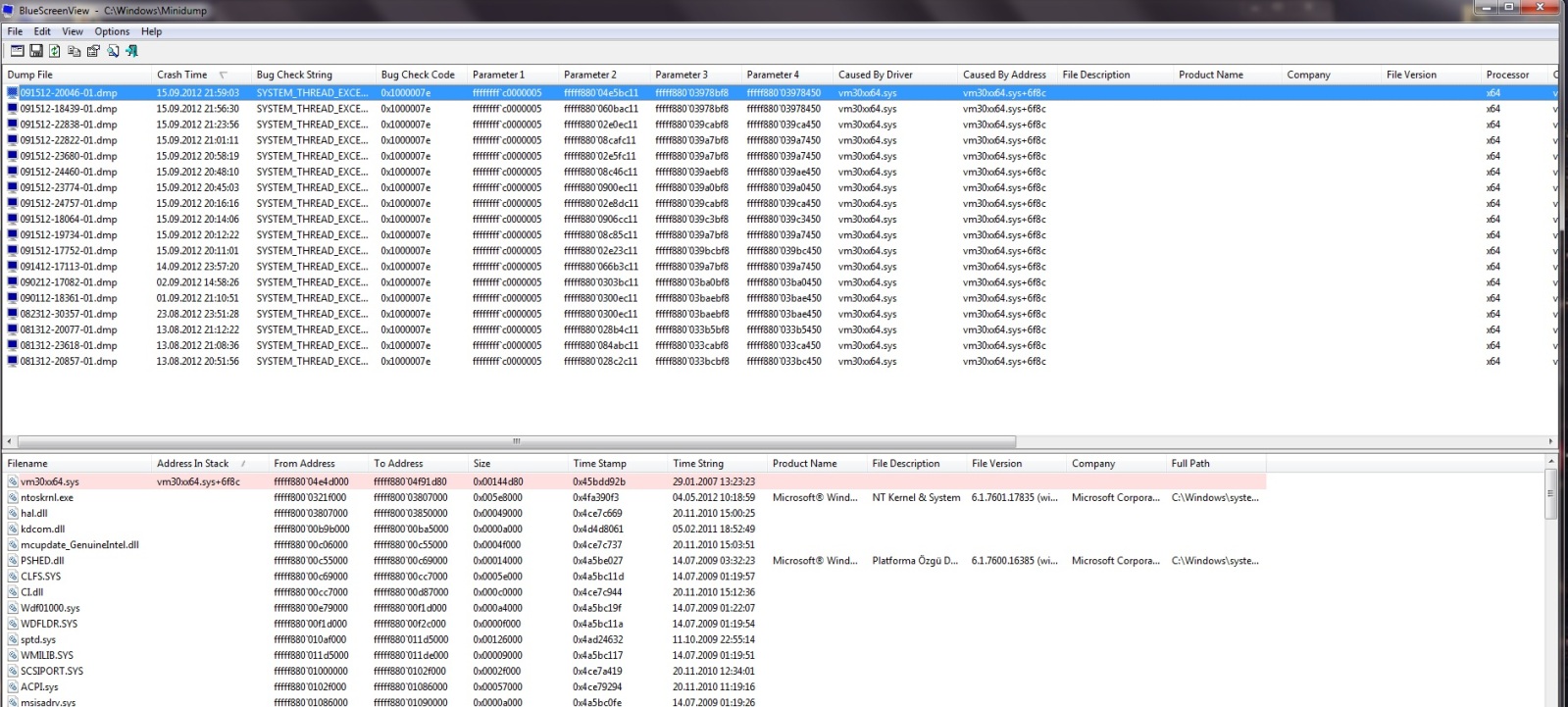Image resolution: width=1568 pixels, height=707 pixels.
Task: Click the file icon beside PSHED.dll
Action: pyautogui.click(x=13, y=561)
